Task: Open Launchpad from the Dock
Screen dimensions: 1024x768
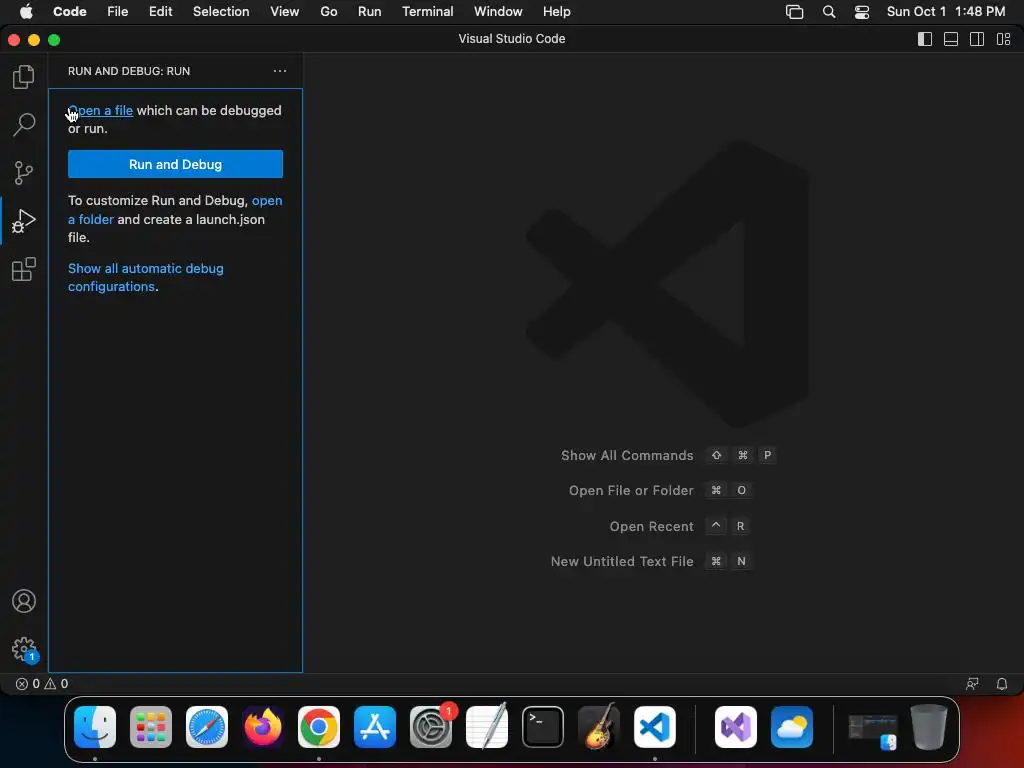Action: (x=151, y=727)
